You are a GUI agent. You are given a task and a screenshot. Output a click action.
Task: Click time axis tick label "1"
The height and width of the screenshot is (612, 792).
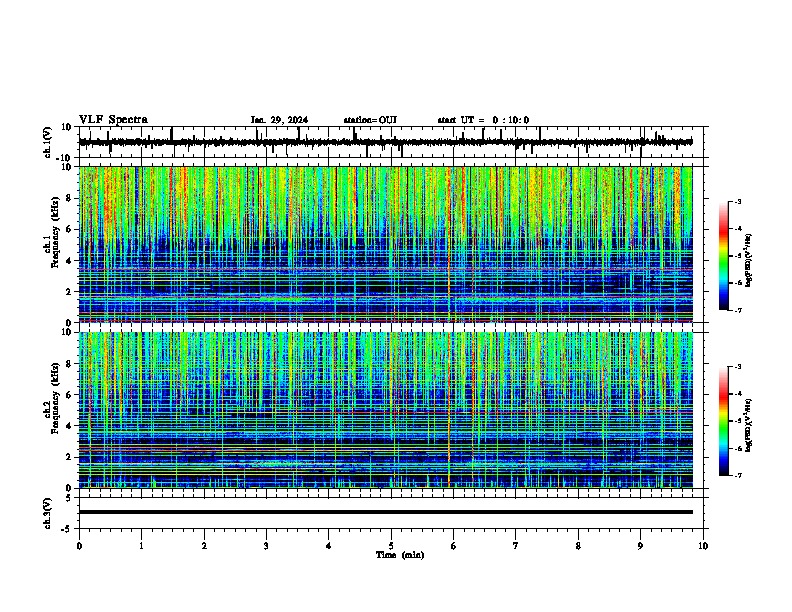point(141,546)
